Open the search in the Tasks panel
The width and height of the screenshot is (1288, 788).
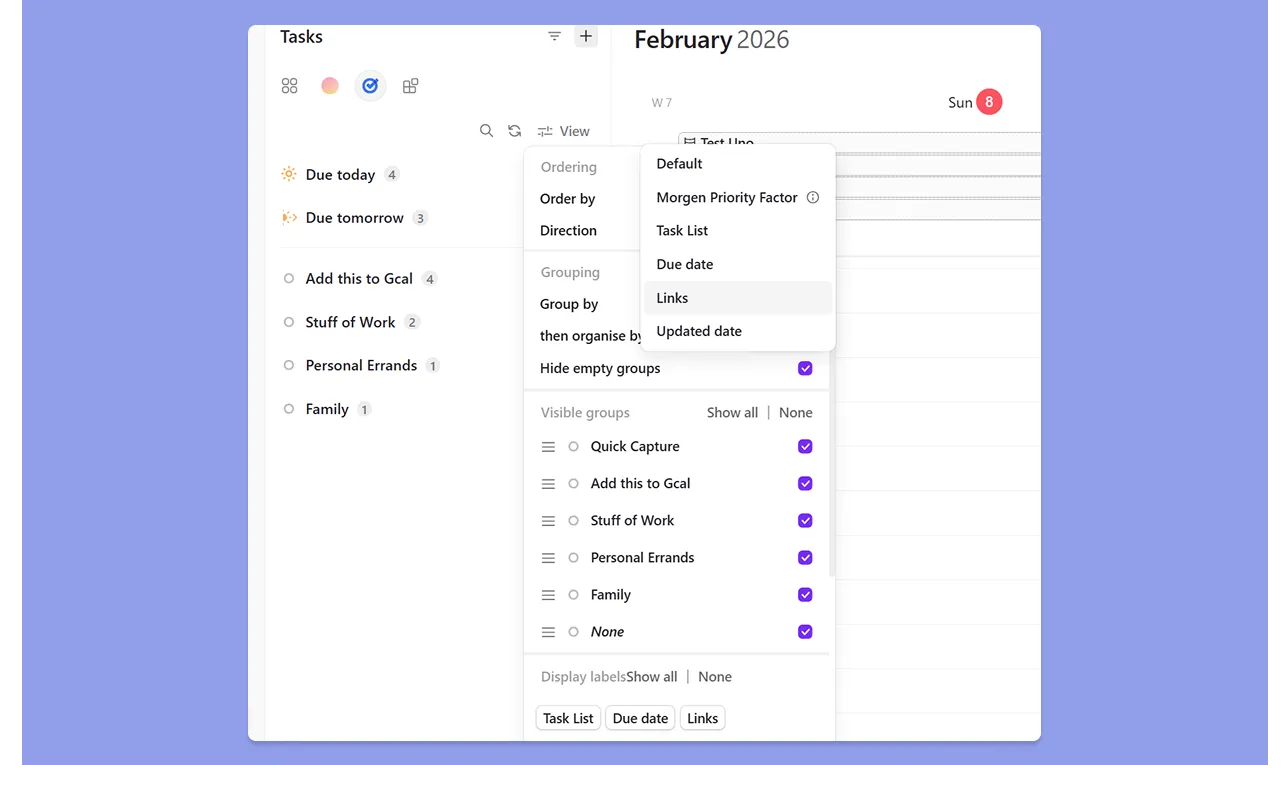(487, 130)
